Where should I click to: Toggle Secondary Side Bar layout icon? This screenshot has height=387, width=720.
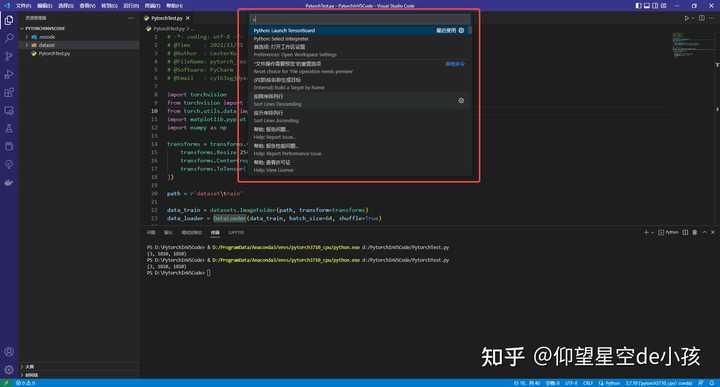click(655, 6)
